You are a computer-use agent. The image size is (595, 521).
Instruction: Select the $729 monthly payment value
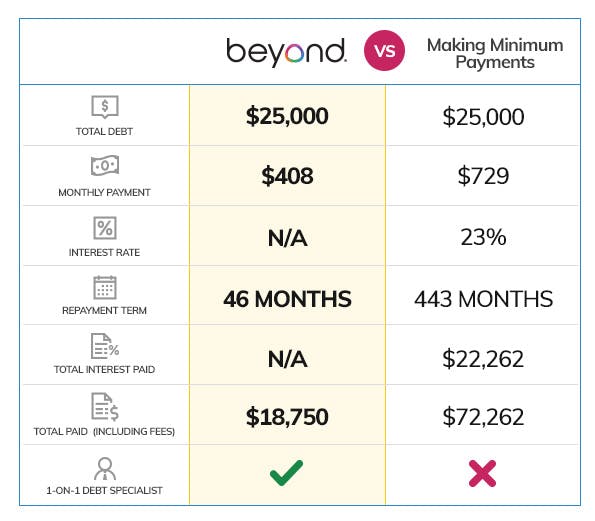483,176
